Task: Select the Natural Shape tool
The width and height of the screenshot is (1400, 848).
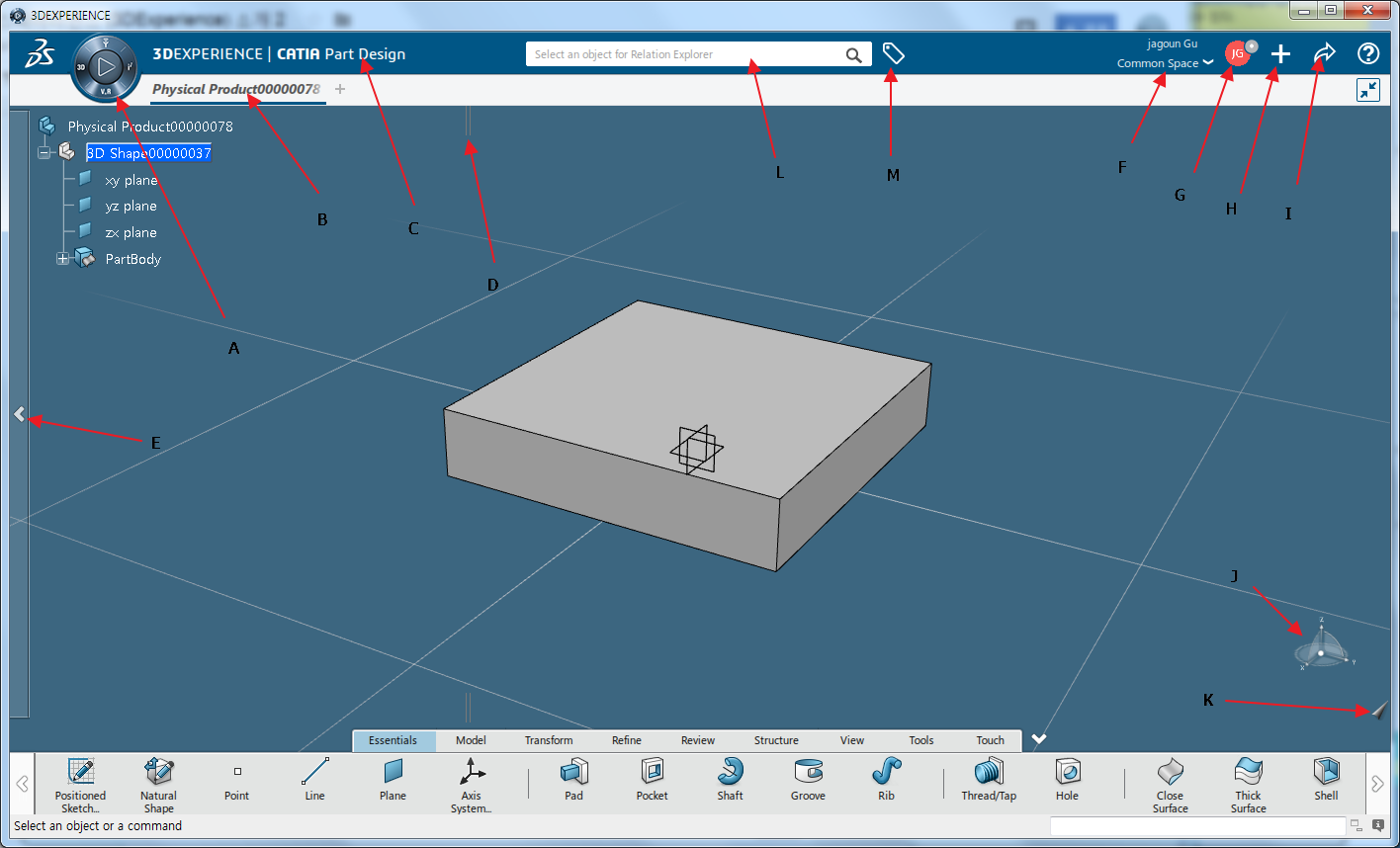Action: coord(158,786)
